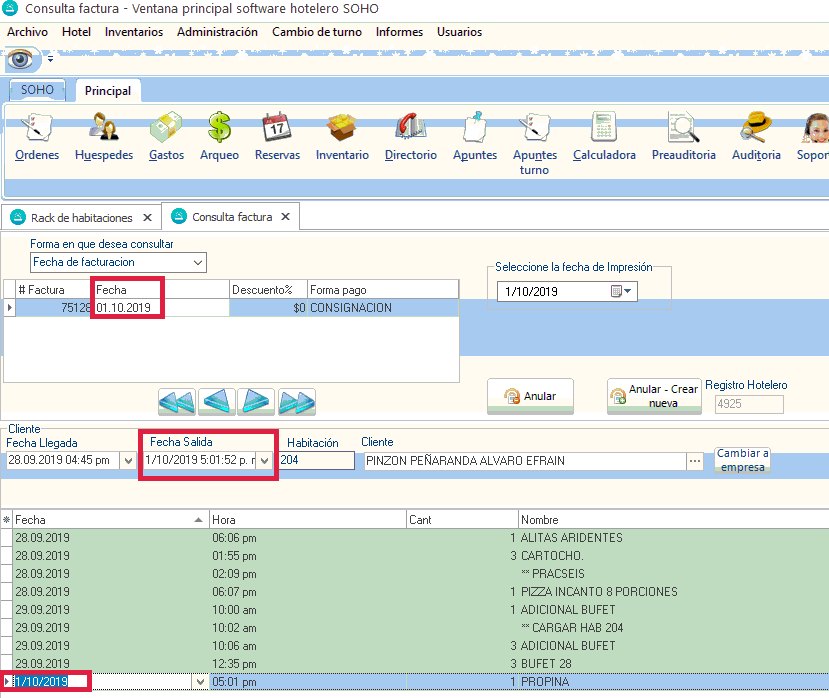Expand the Fecha Llegada date dropdown
Screen dimensions: 829x698
(127, 461)
